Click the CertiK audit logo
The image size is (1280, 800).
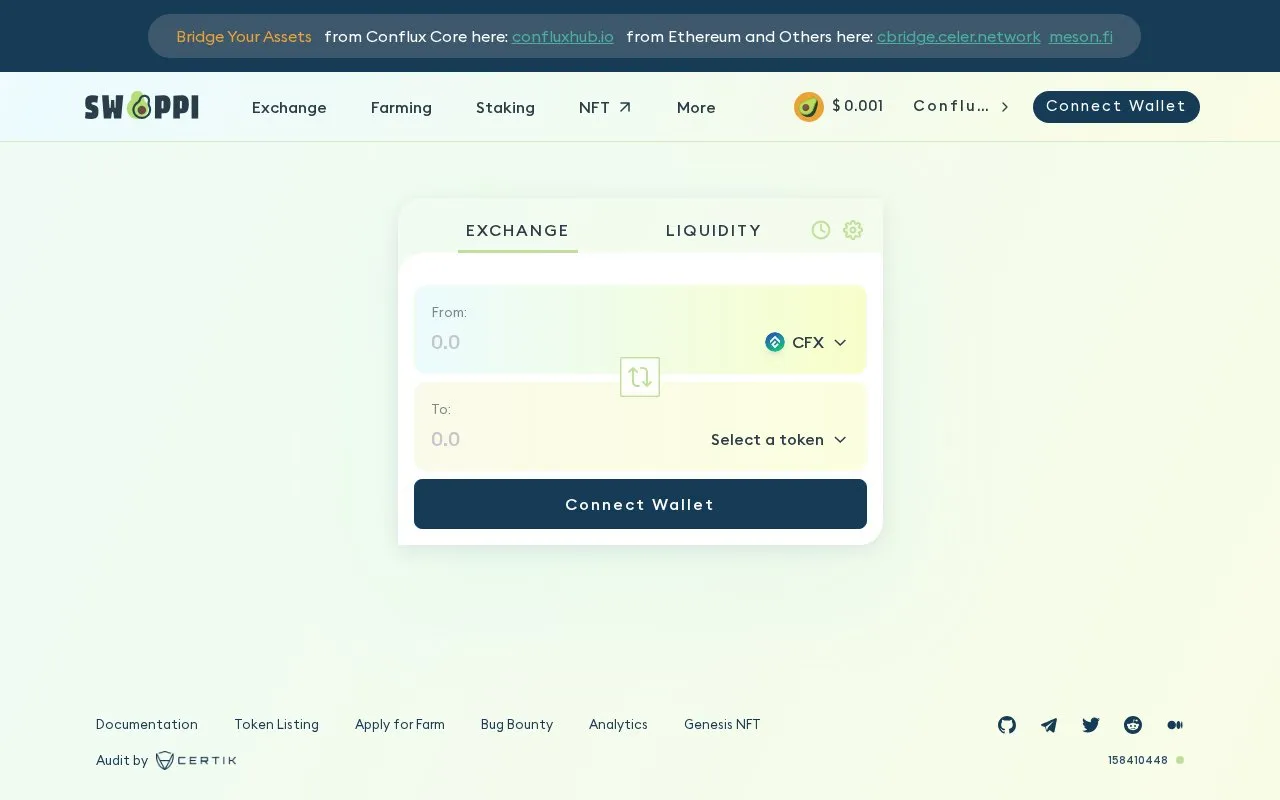(196, 760)
